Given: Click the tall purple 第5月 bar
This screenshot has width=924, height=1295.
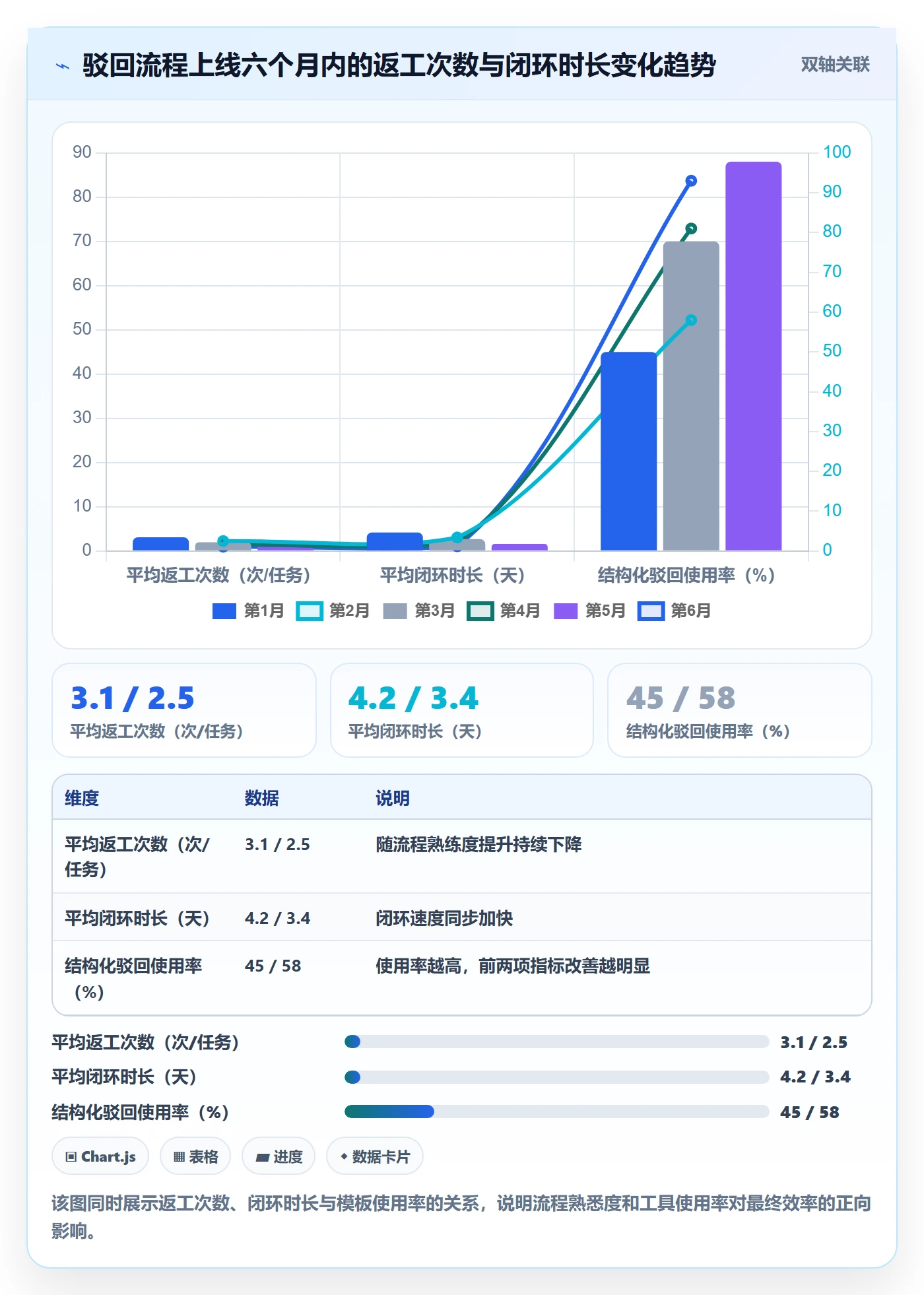Looking at the screenshot, I should click(753, 356).
